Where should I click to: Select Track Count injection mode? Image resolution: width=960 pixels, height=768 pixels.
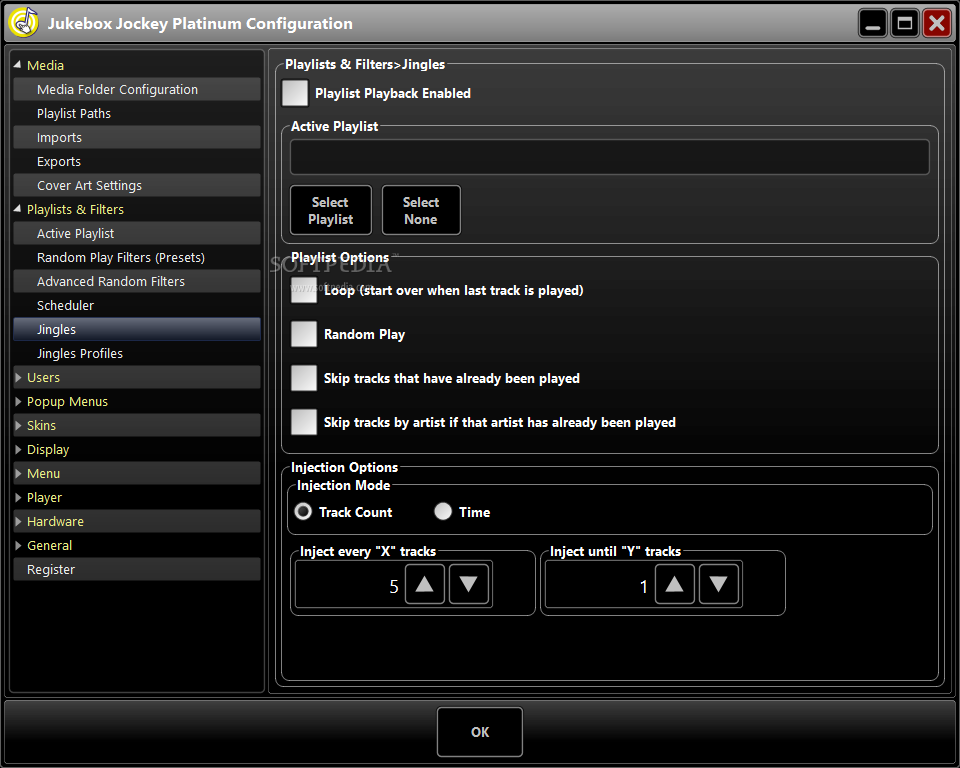coord(303,511)
